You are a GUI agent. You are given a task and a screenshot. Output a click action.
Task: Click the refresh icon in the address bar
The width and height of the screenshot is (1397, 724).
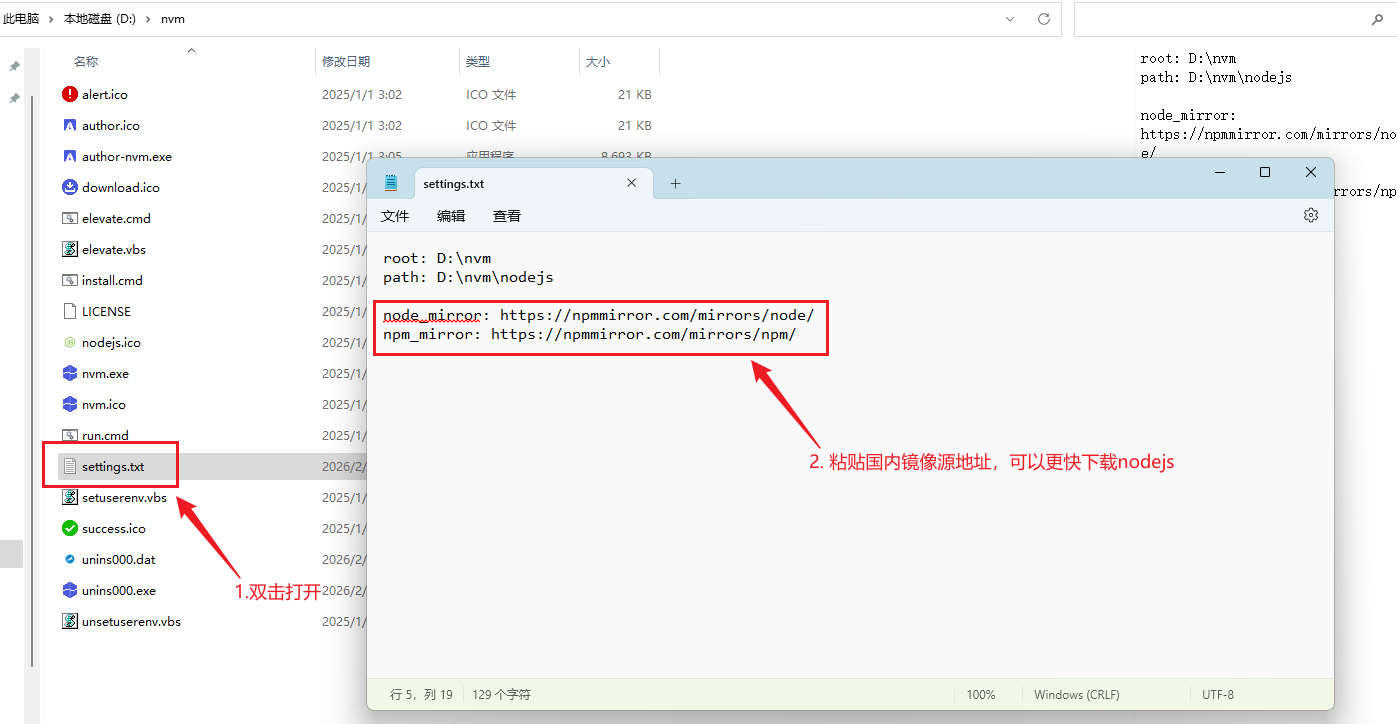(x=1043, y=18)
